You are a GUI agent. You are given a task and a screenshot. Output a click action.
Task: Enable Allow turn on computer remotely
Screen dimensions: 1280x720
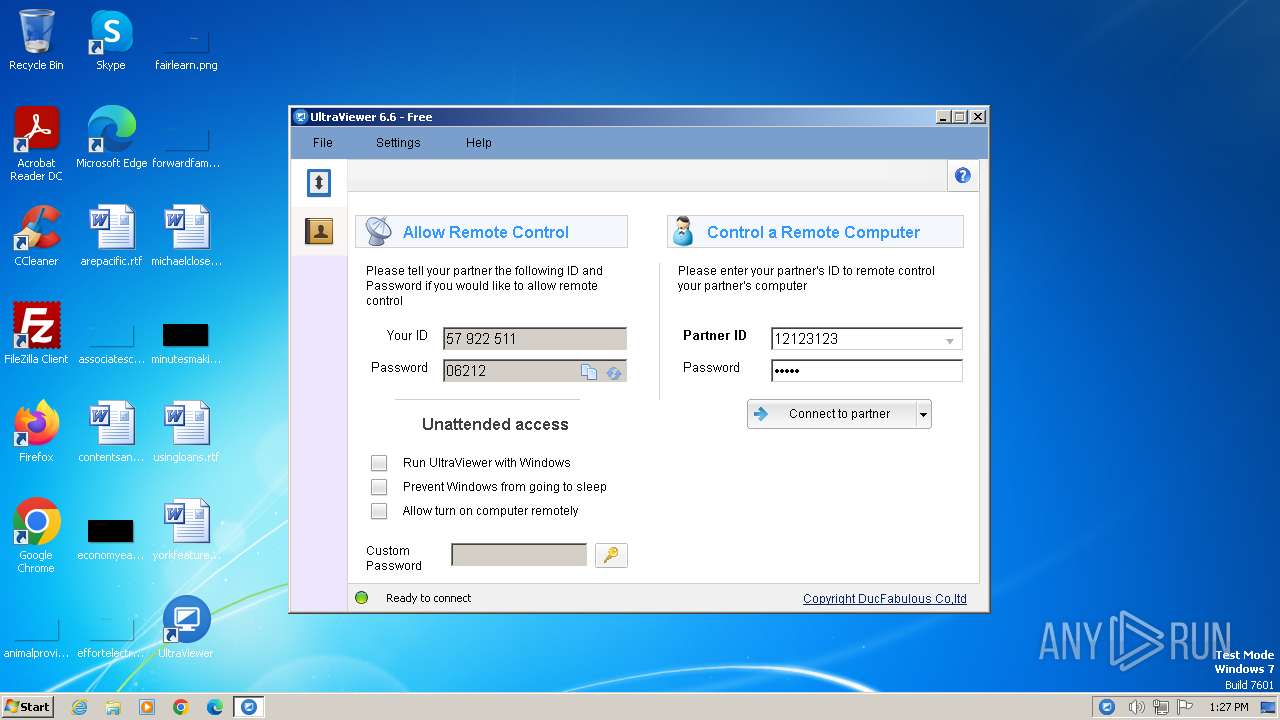pyautogui.click(x=379, y=511)
